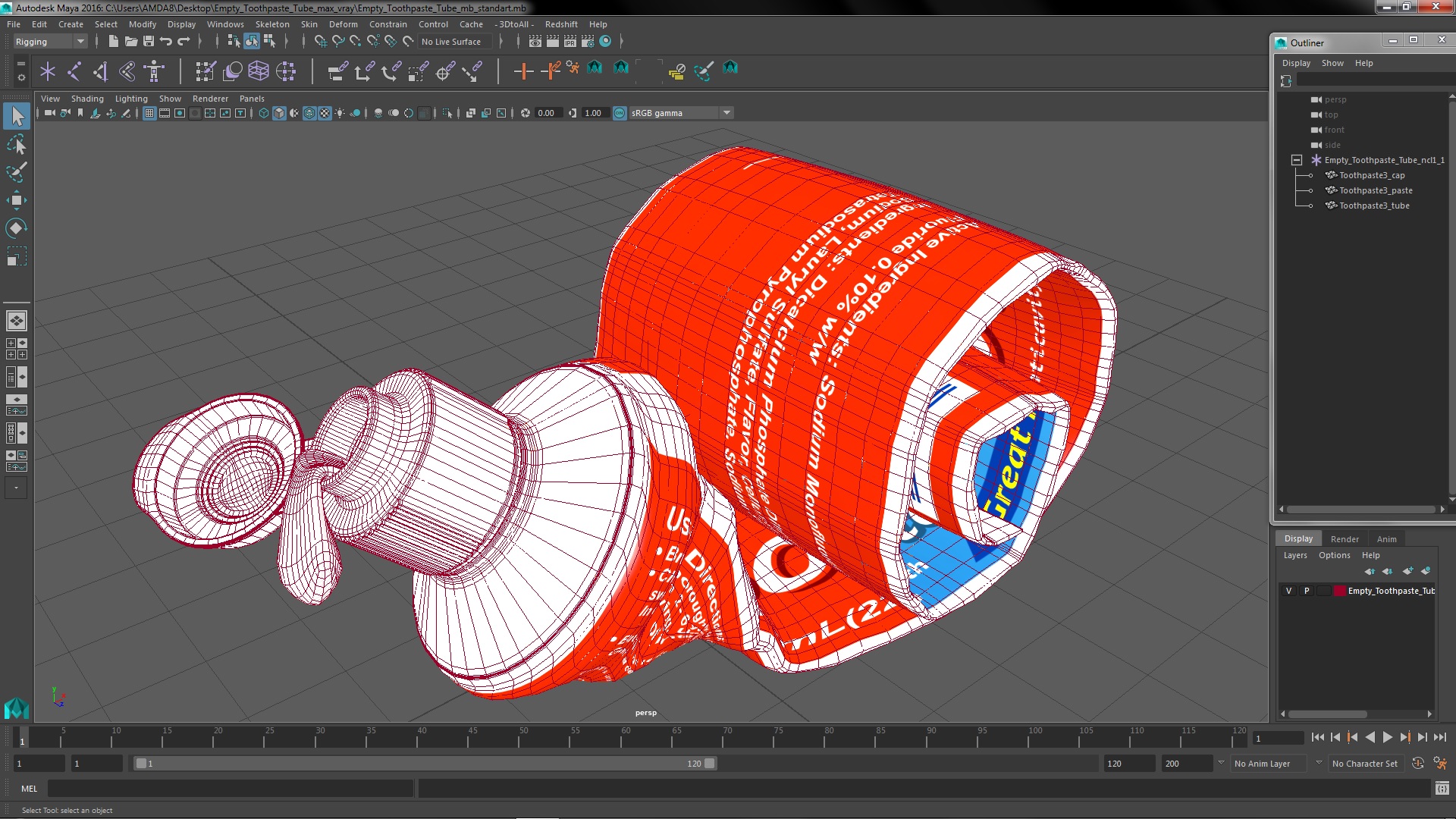The image size is (1456, 819).
Task: Choose the Rotate tool in toolbox
Action: click(x=17, y=228)
